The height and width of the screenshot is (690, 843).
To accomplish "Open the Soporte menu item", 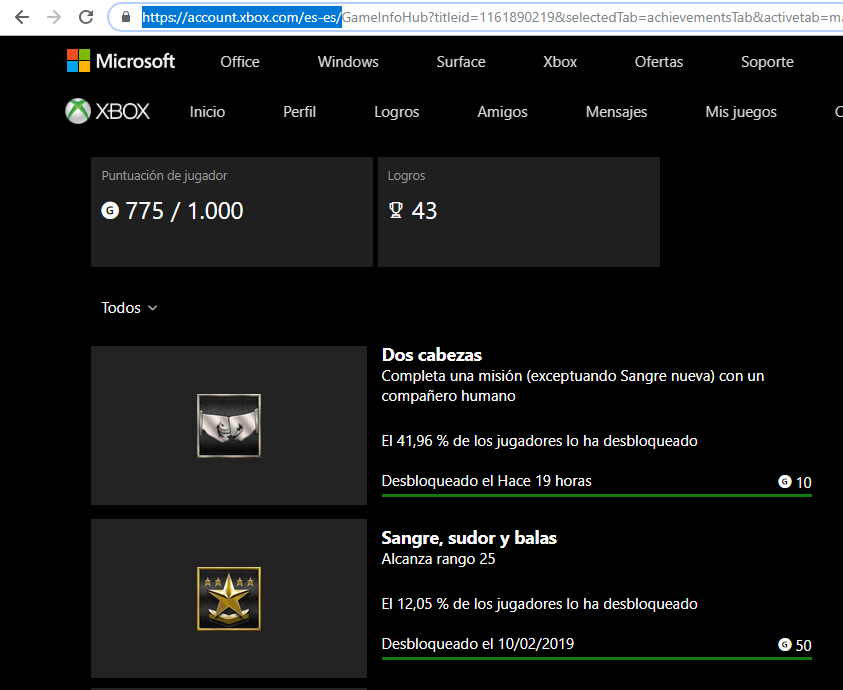I will (x=767, y=62).
